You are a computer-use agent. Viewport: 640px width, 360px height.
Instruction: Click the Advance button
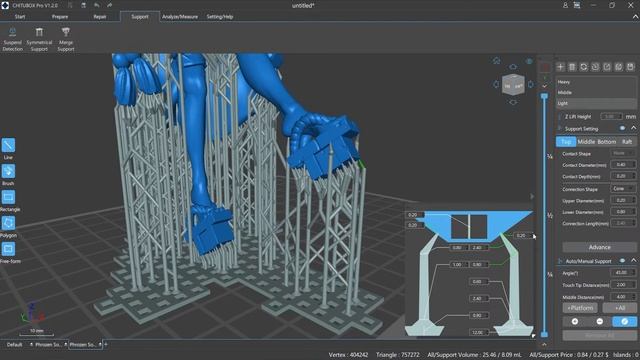(599, 247)
